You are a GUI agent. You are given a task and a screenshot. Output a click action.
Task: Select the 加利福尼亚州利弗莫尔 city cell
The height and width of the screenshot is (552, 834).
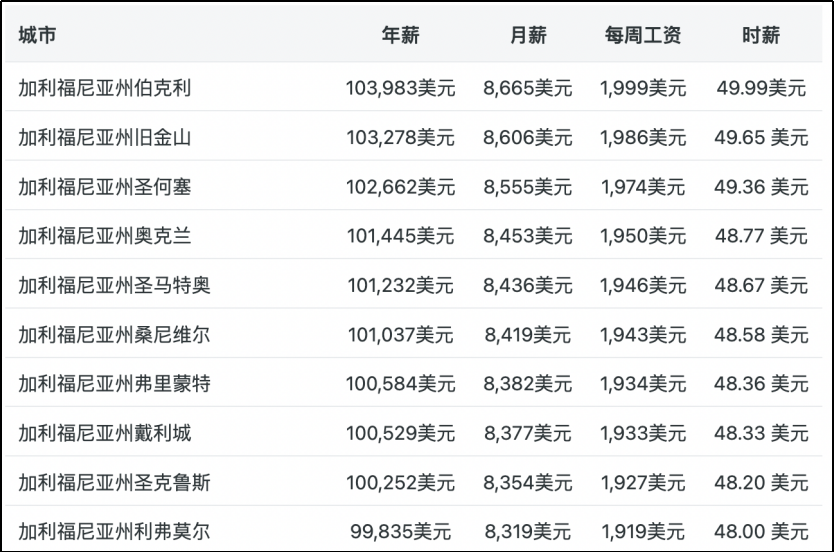click(114, 531)
